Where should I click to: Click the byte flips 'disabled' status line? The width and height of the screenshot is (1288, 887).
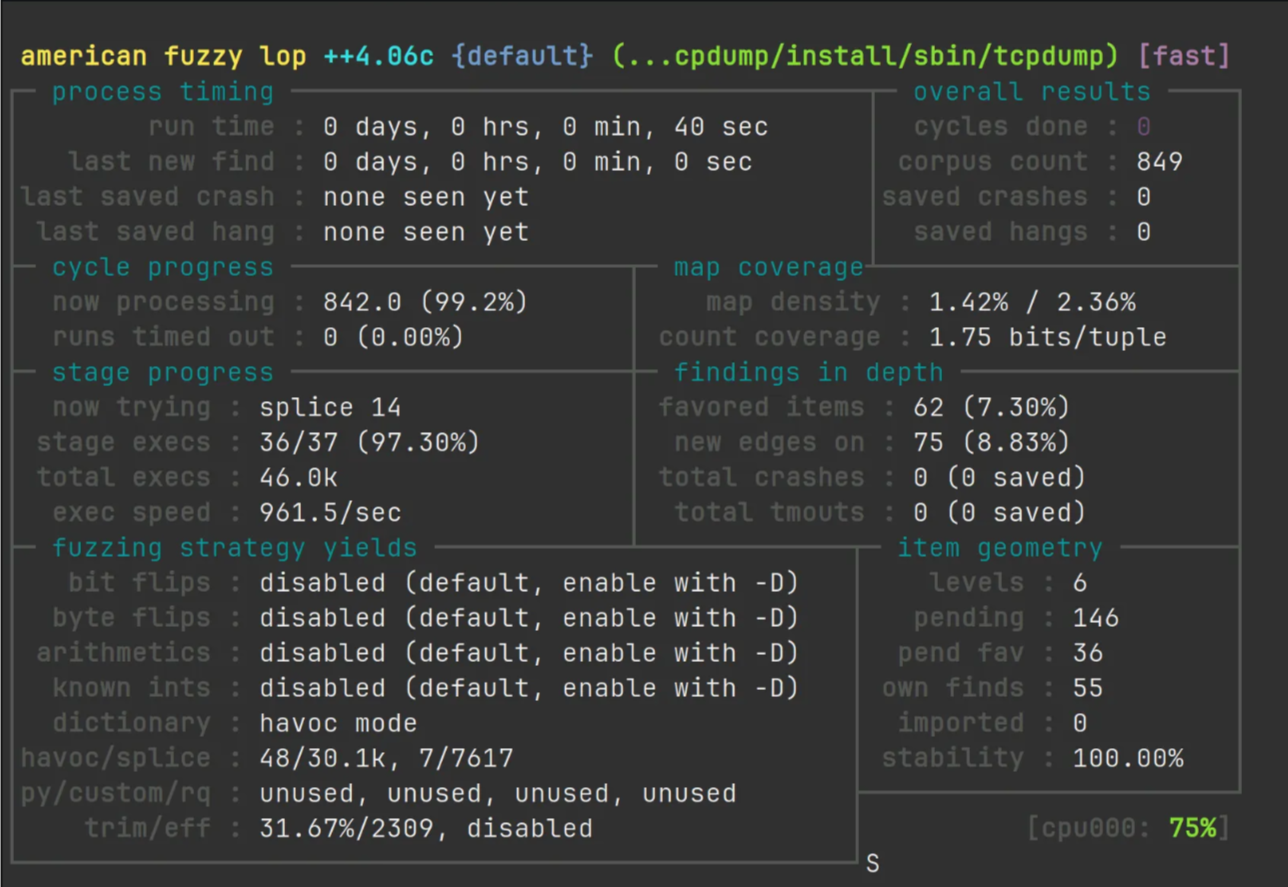click(x=530, y=618)
